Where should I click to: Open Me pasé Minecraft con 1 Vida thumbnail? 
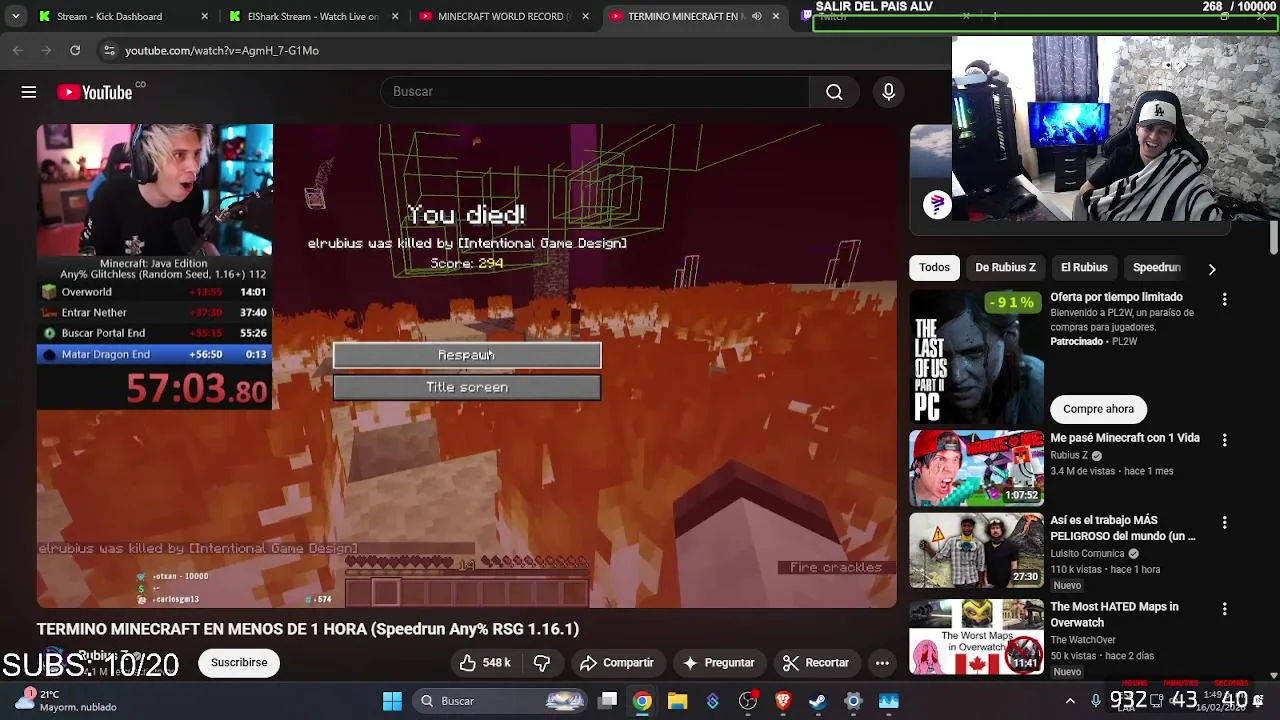(x=976, y=468)
